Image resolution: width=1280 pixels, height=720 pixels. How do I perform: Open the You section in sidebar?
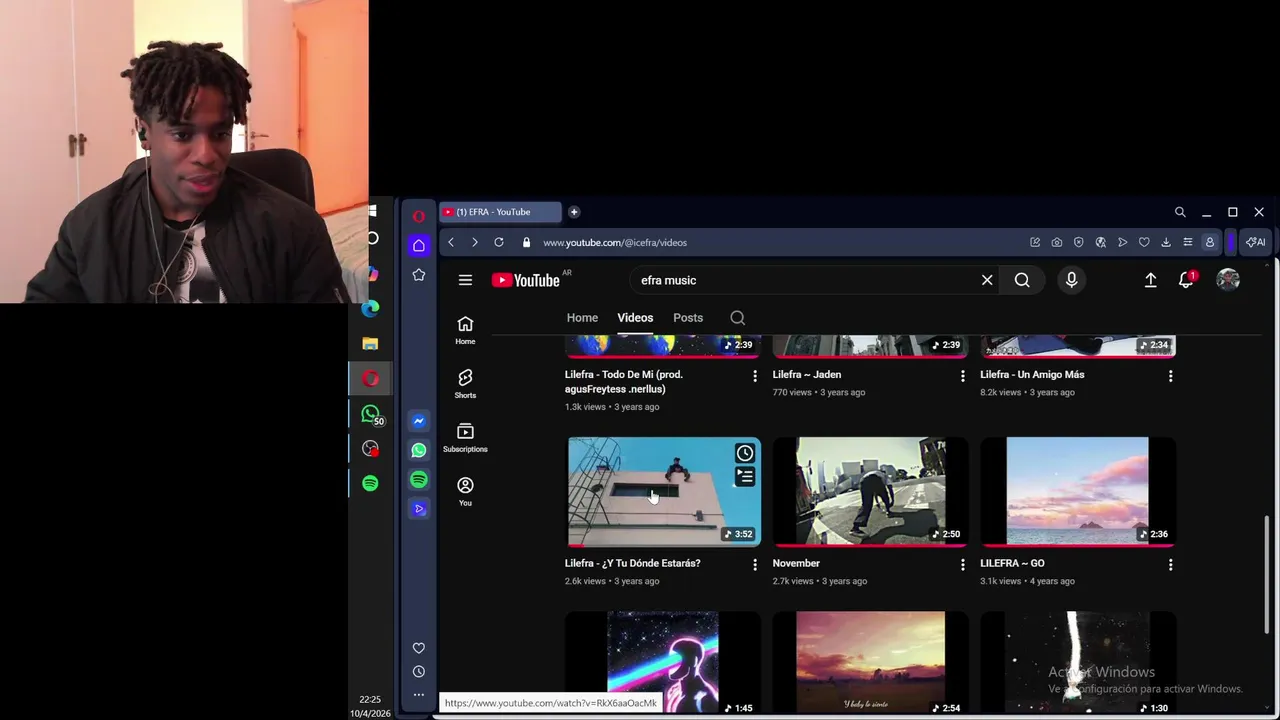(465, 491)
